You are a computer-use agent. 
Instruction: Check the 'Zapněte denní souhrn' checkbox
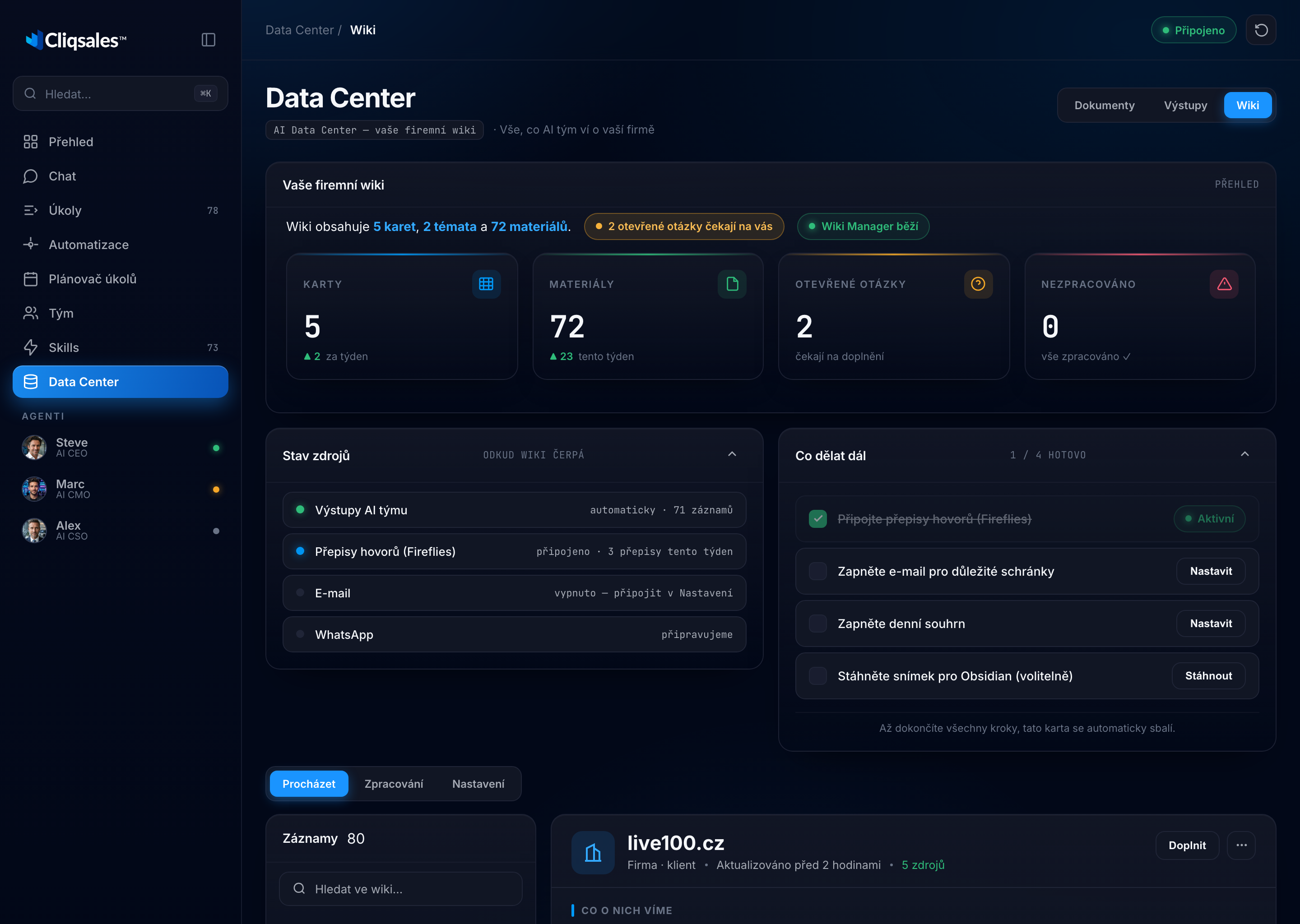point(818,624)
